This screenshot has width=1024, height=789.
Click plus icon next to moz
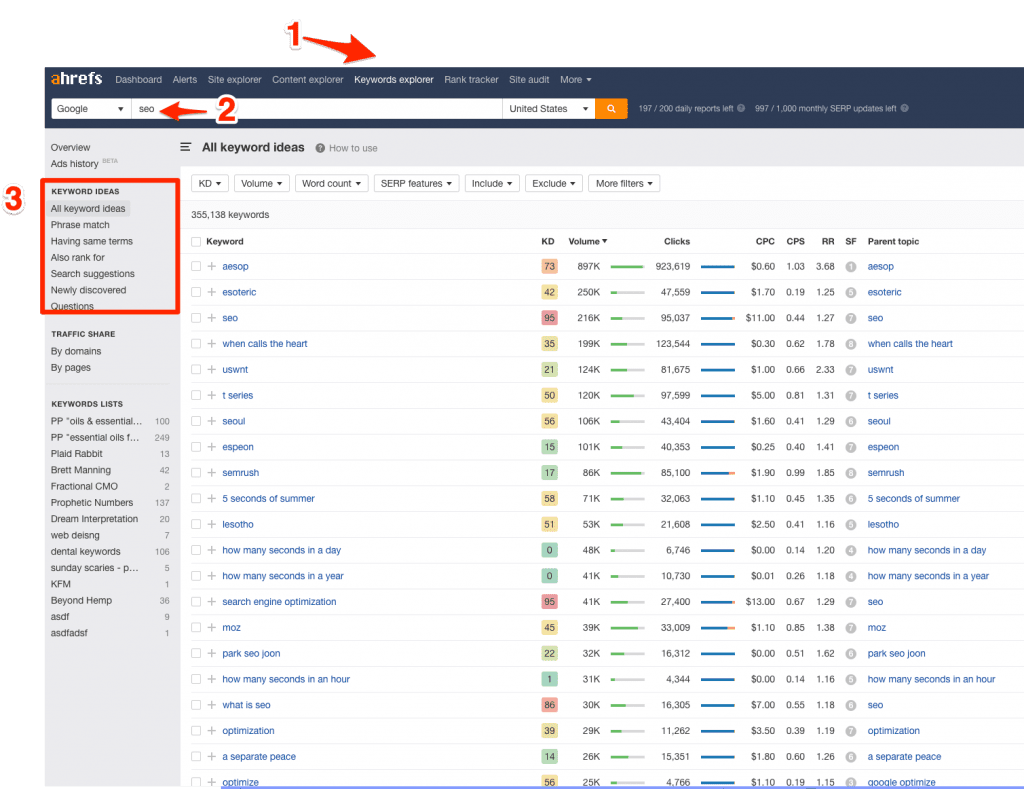[x=212, y=628]
